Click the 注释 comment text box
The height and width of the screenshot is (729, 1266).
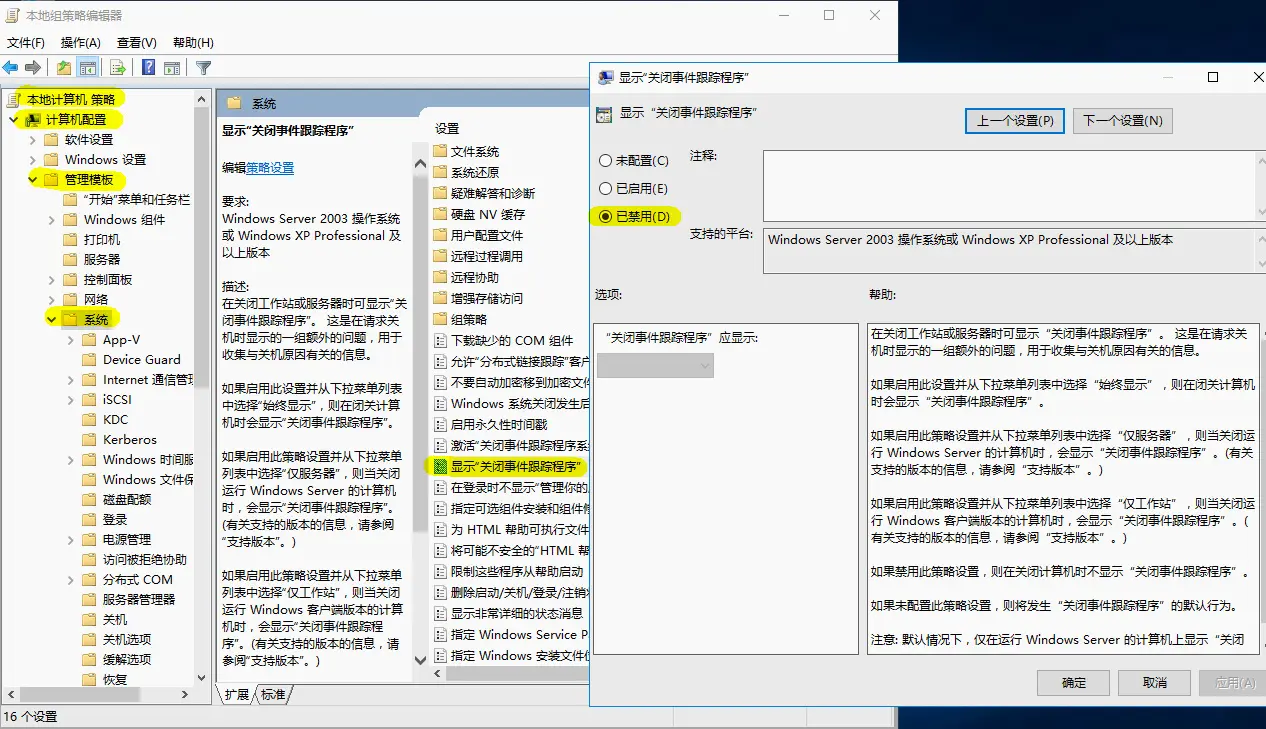(1008, 186)
